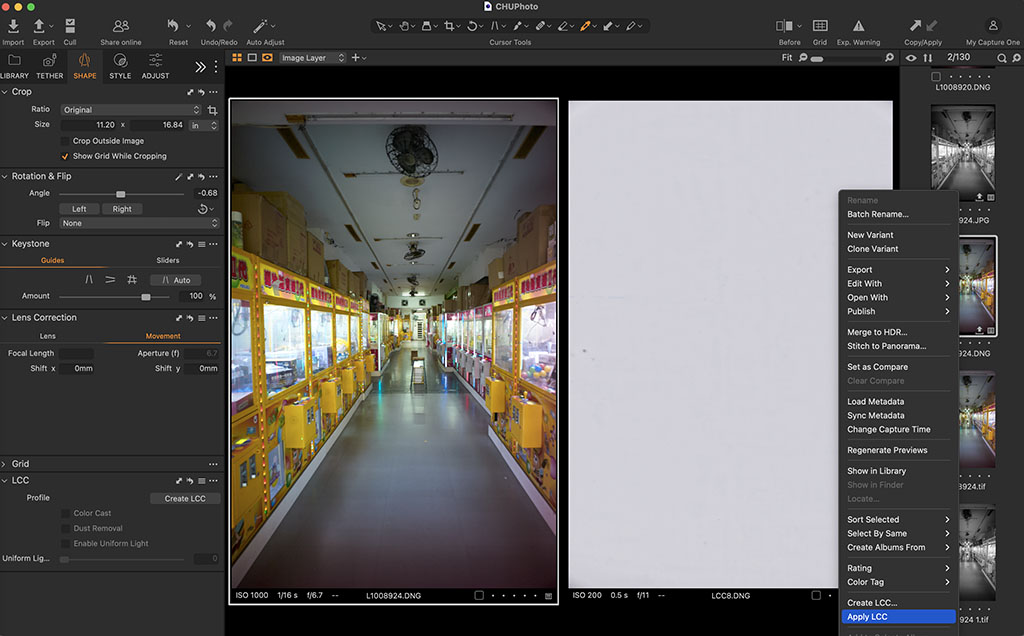Click the Rotate Left button
The image size is (1024, 636).
point(79,209)
